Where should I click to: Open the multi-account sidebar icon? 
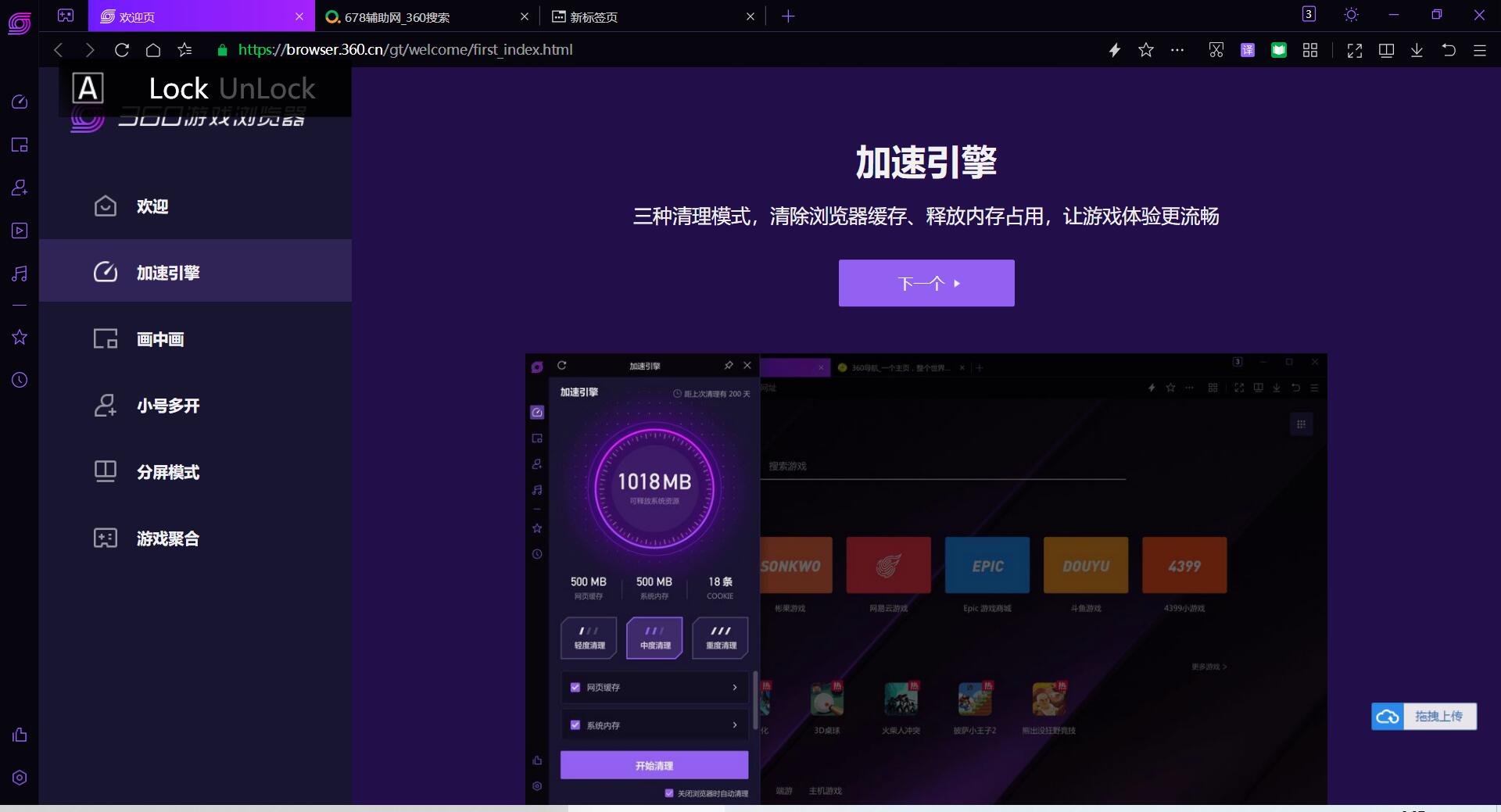click(19, 188)
